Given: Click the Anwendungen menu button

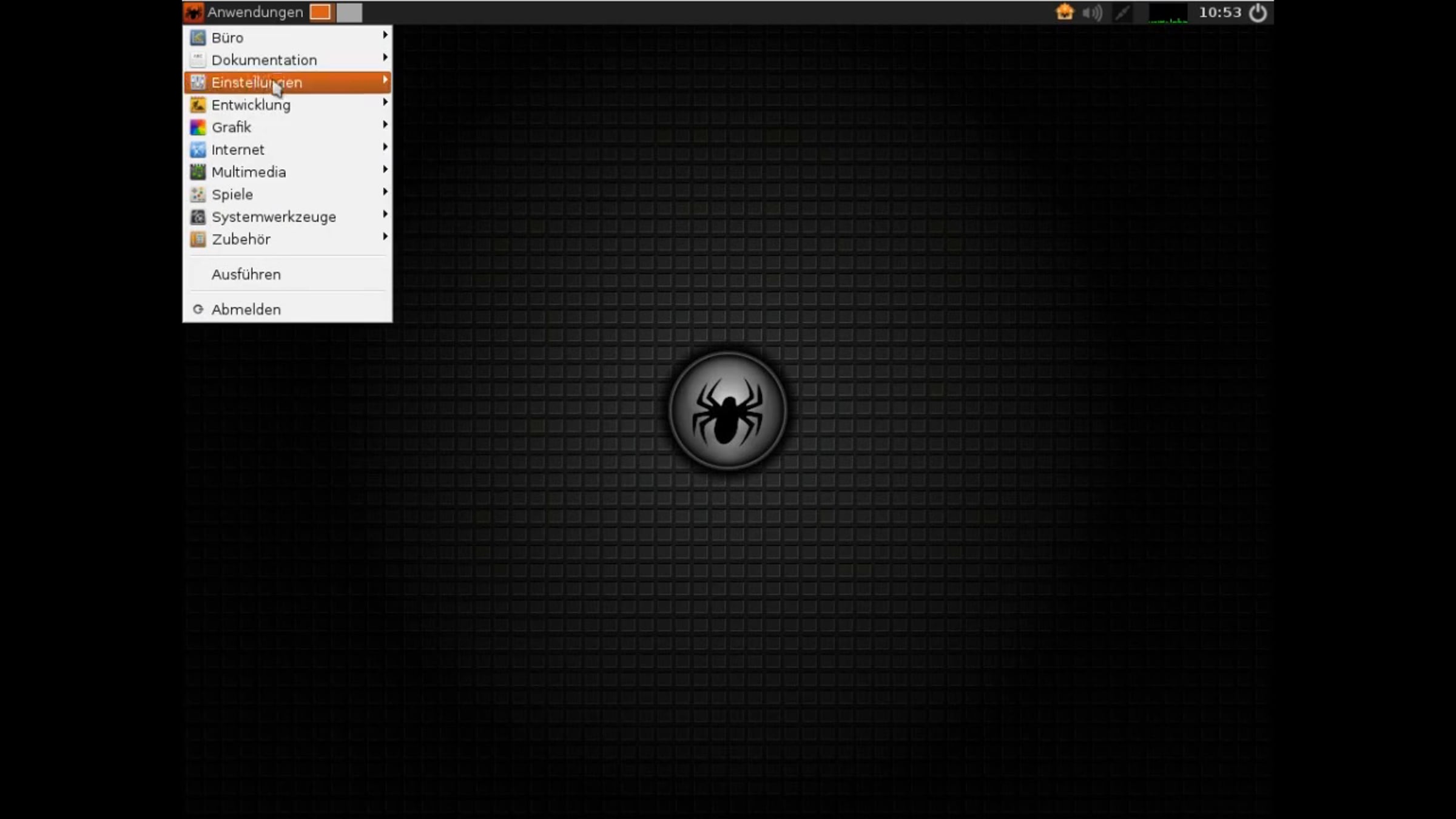Looking at the screenshot, I should pyautogui.click(x=255, y=12).
